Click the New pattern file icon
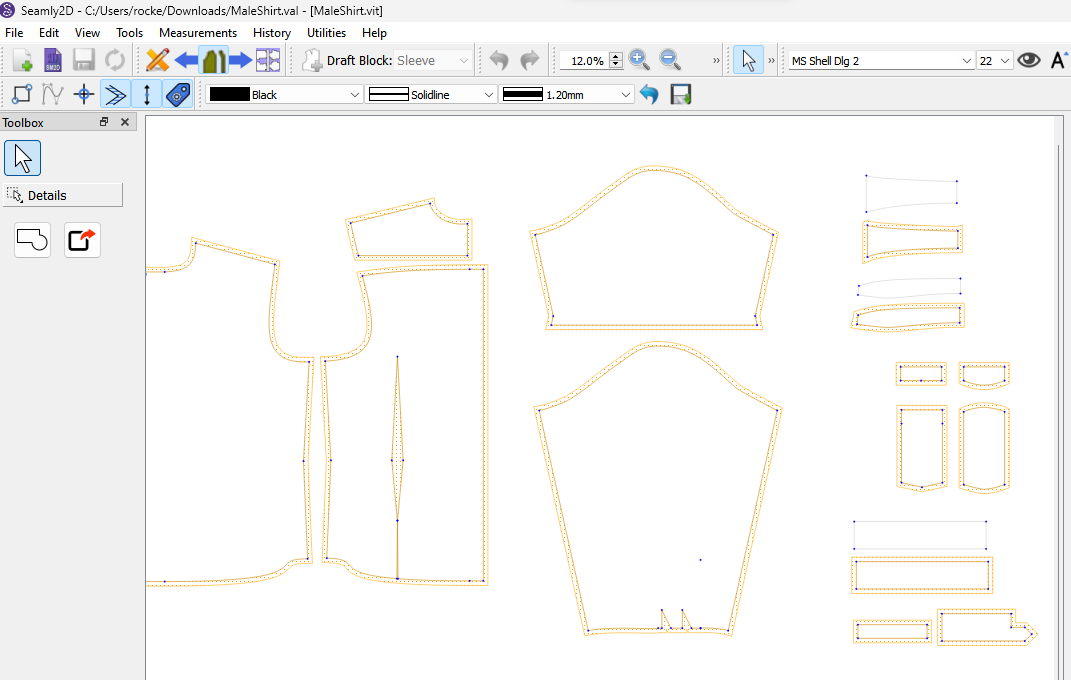Viewport: 1071px width, 680px height. (23, 60)
